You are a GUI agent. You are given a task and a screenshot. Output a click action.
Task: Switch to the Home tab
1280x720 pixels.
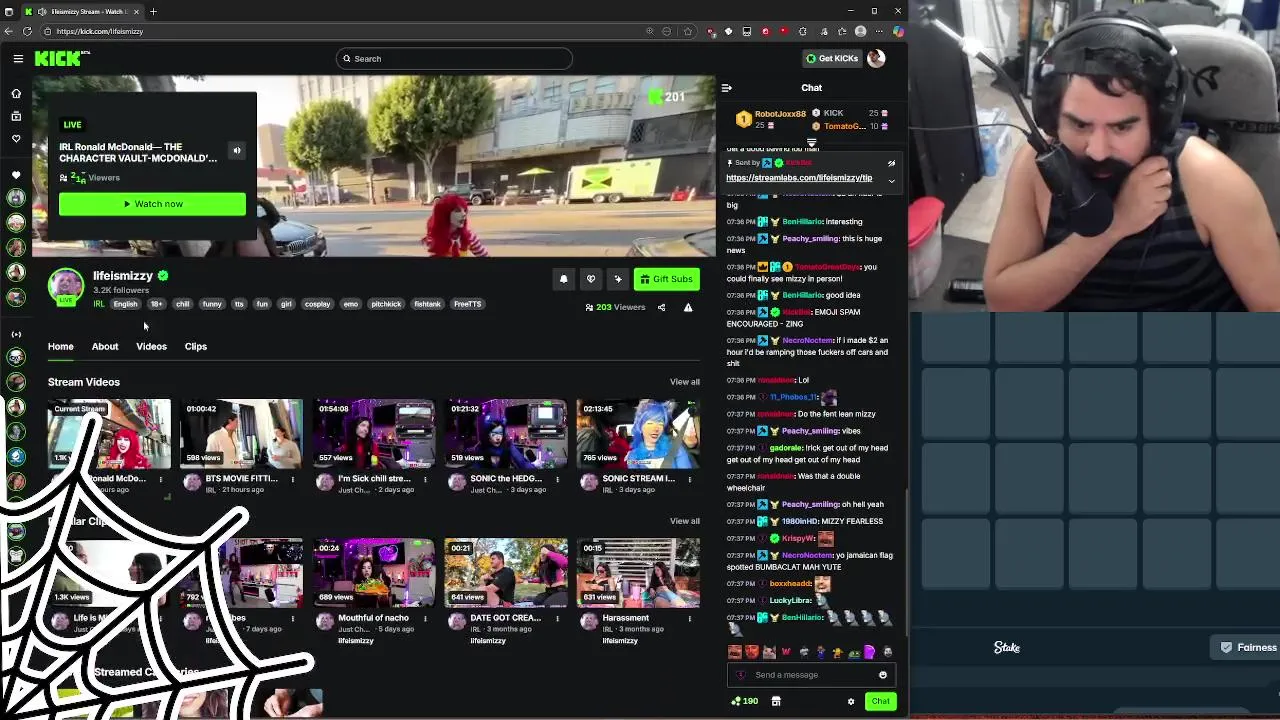coord(61,347)
